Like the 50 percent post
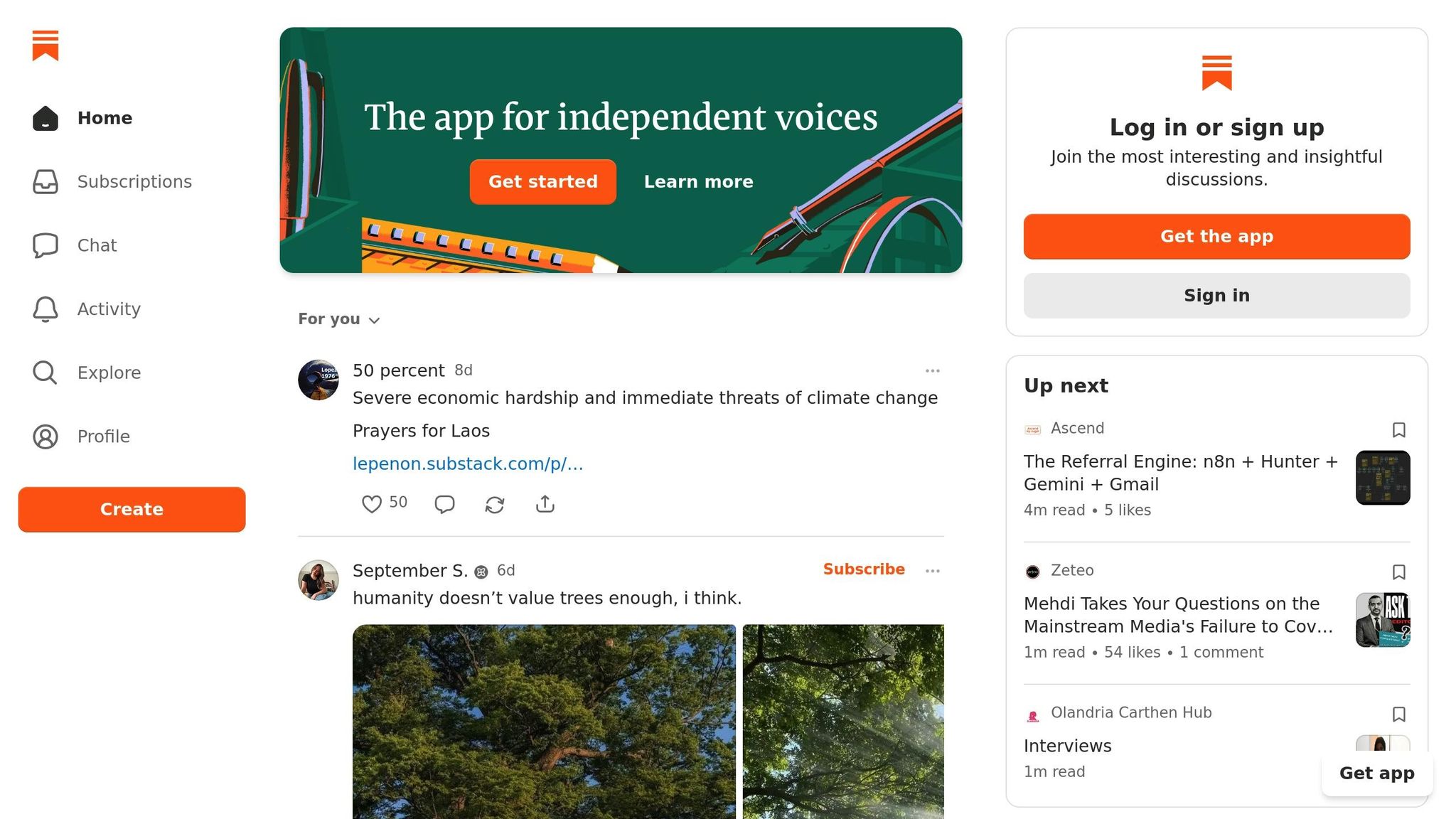This screenshot has height=819, width=1456. [372, 504]
